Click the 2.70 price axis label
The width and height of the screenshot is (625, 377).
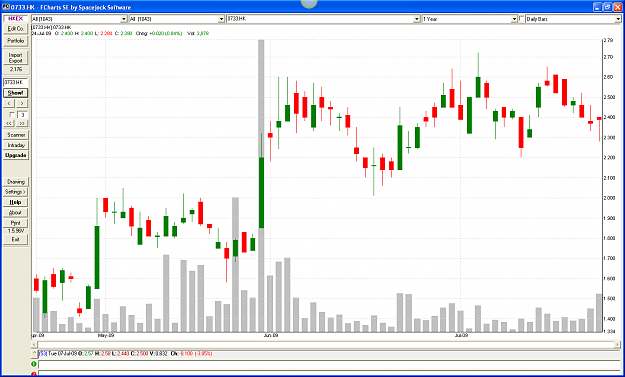click(x=608, y=57)
